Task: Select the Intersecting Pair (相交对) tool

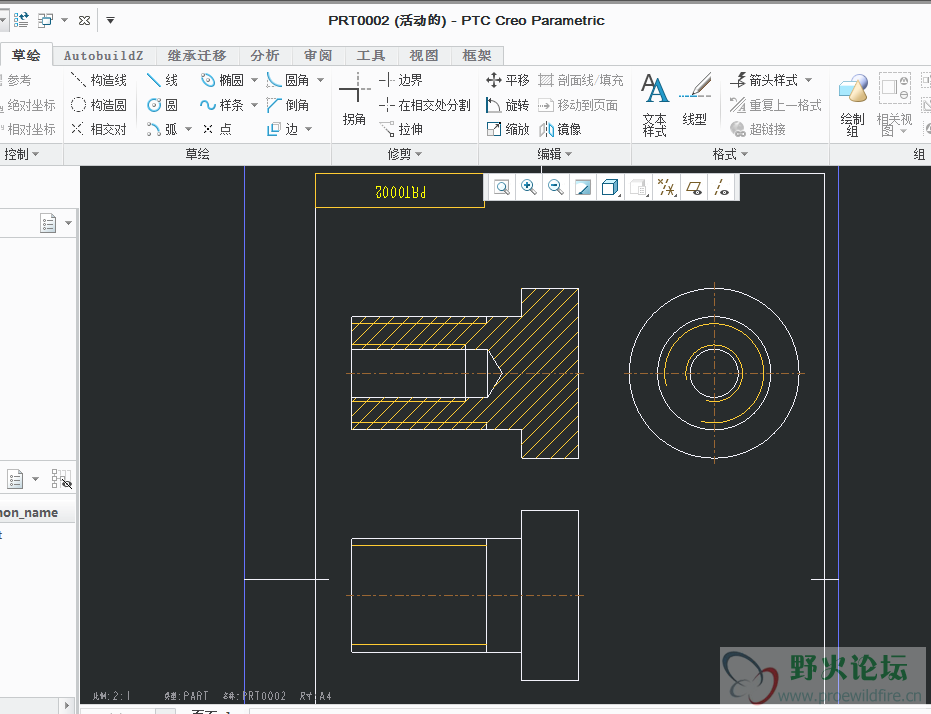Action: 99,129
